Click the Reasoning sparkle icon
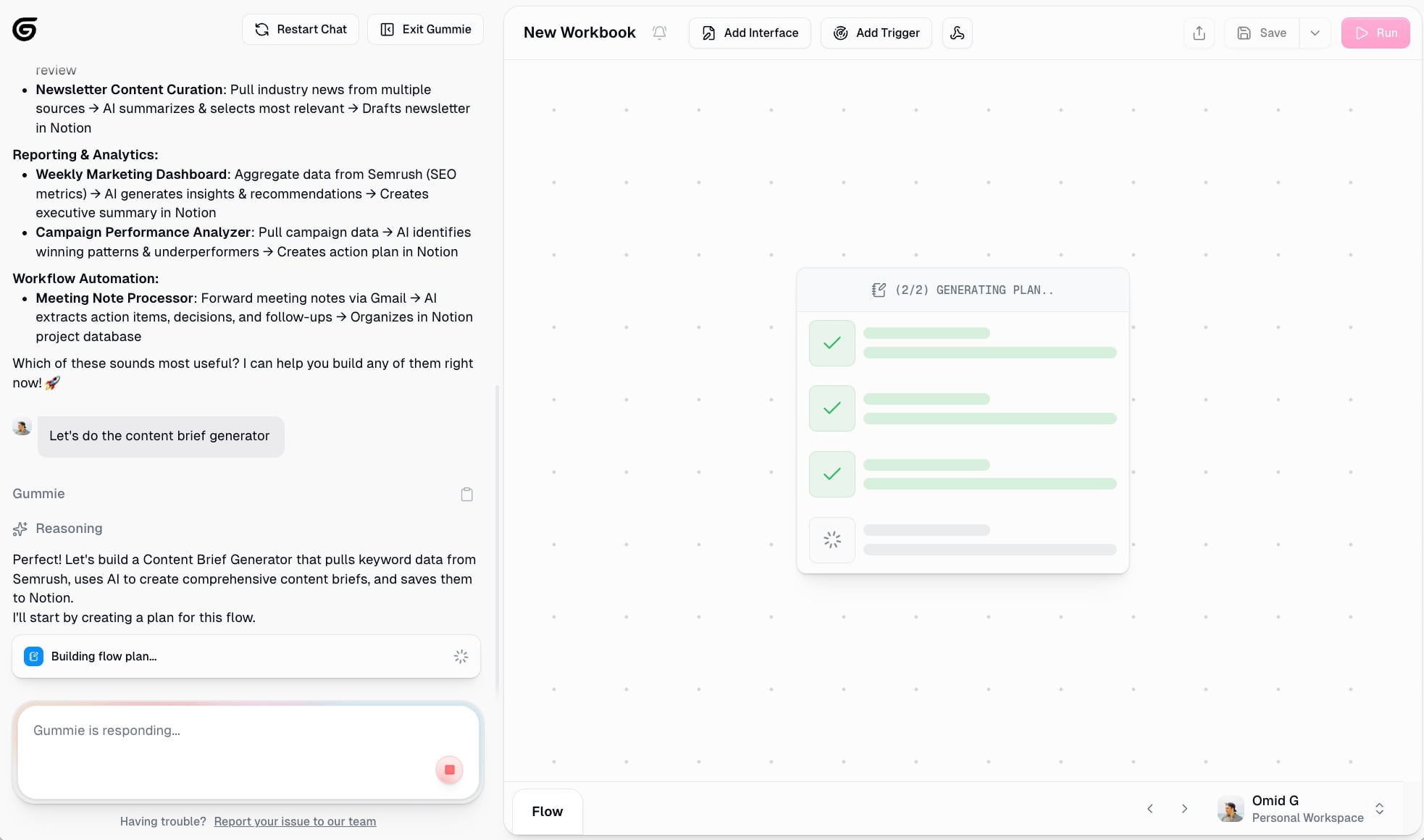Screen dimensions: 1424x840 20,529
